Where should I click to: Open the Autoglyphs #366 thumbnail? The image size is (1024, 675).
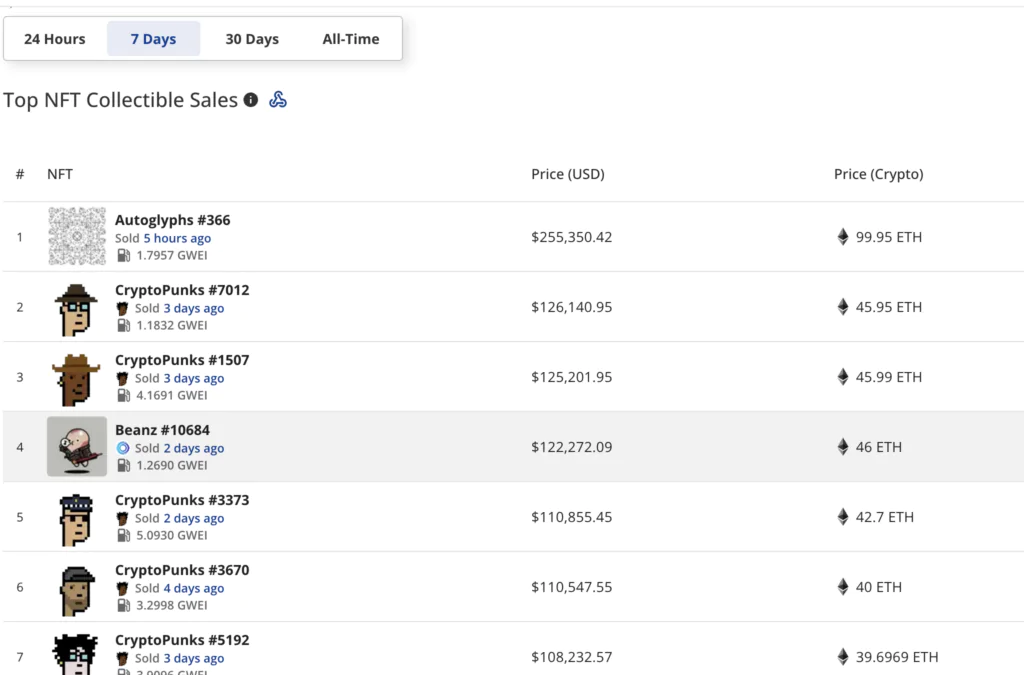click(x=77, y=237)
